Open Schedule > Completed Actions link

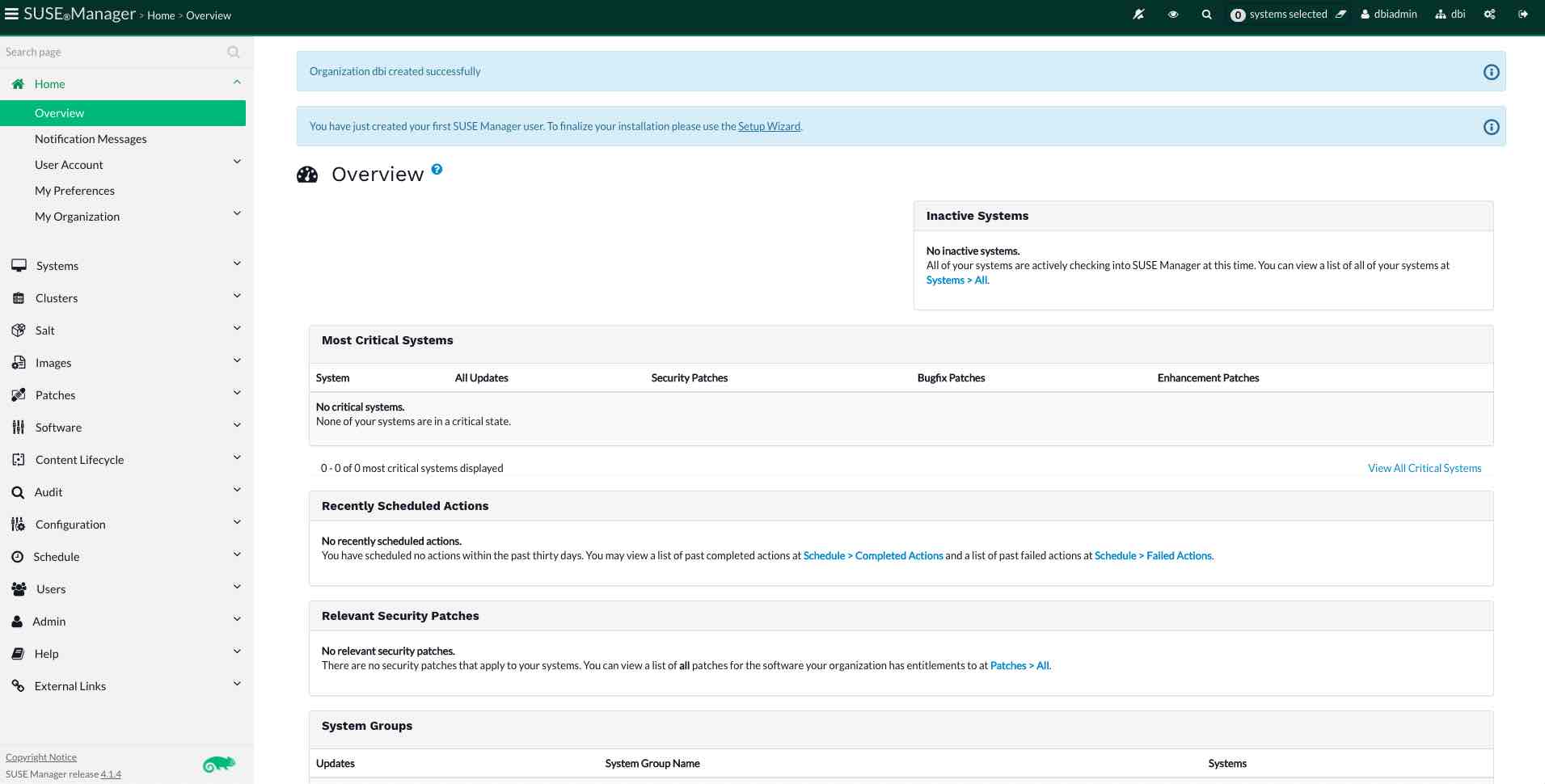coord(873,555)
